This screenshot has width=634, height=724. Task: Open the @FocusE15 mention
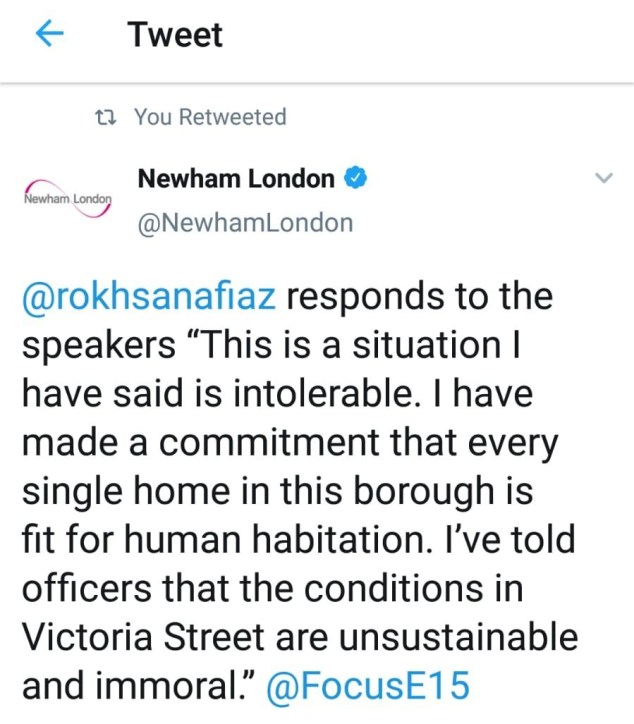tap(368, 685)
